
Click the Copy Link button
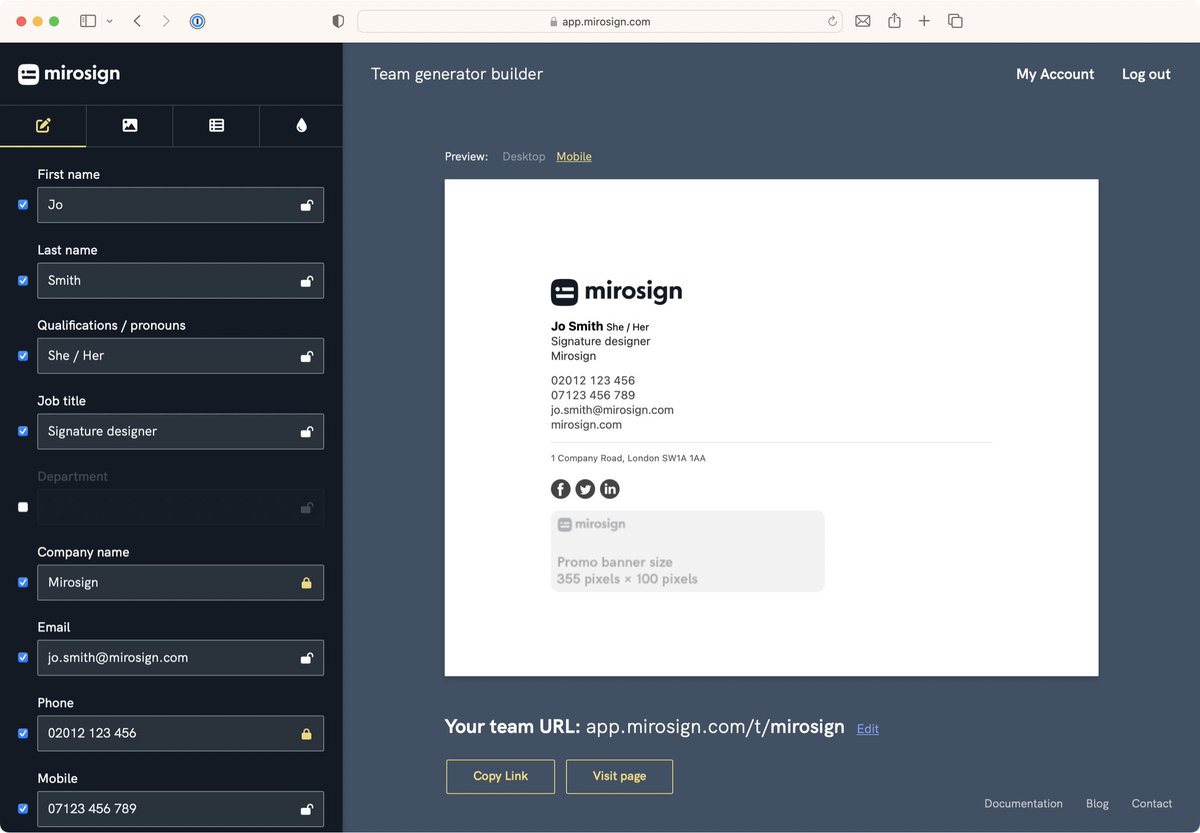(x=500, y=776)
